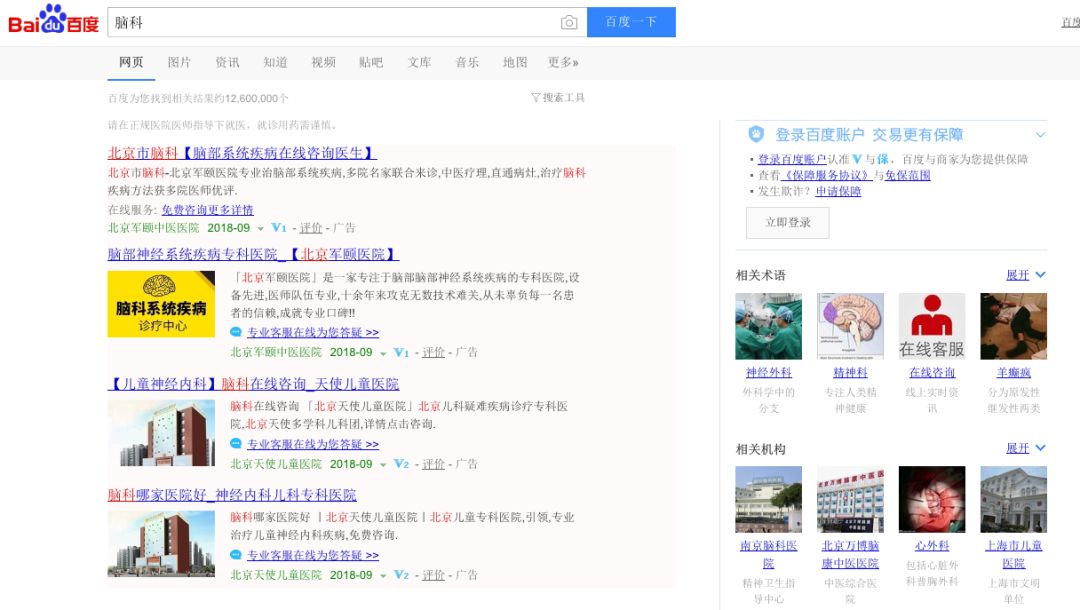
Task: Open 免费咨询电话更多详情 link
Action: coord(206,210)
